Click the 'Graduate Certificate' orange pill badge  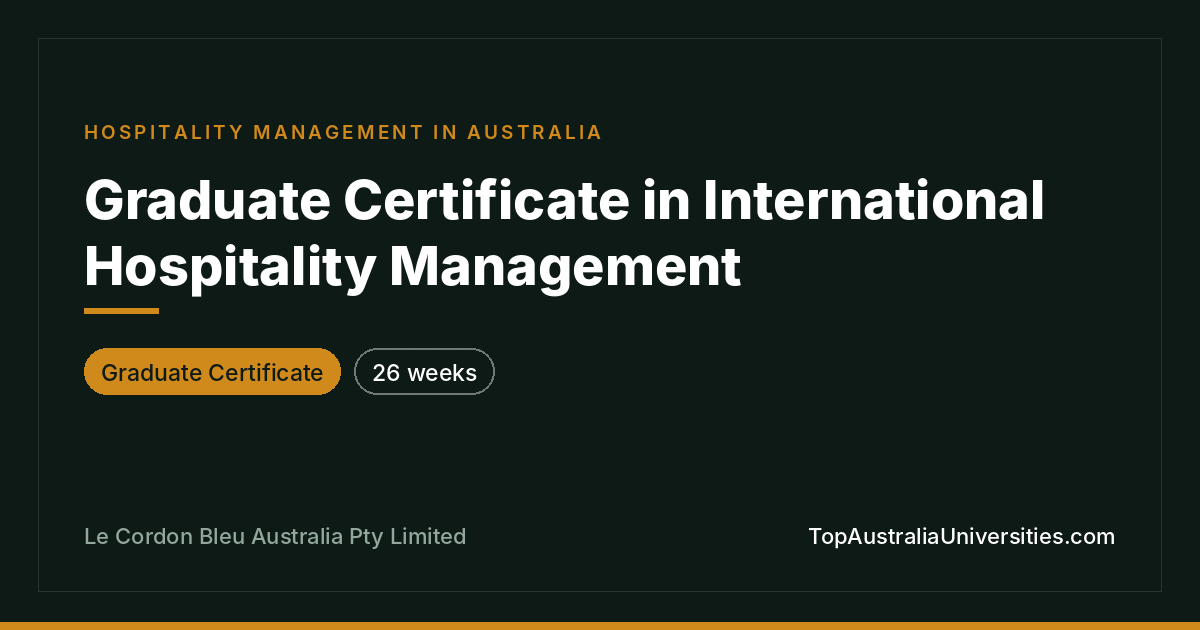(x=212, y=372)
